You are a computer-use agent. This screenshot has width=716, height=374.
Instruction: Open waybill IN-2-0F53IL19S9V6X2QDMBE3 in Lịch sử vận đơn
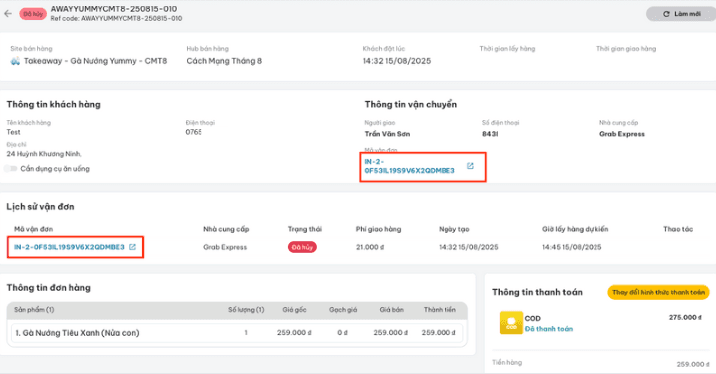[69, 247]
